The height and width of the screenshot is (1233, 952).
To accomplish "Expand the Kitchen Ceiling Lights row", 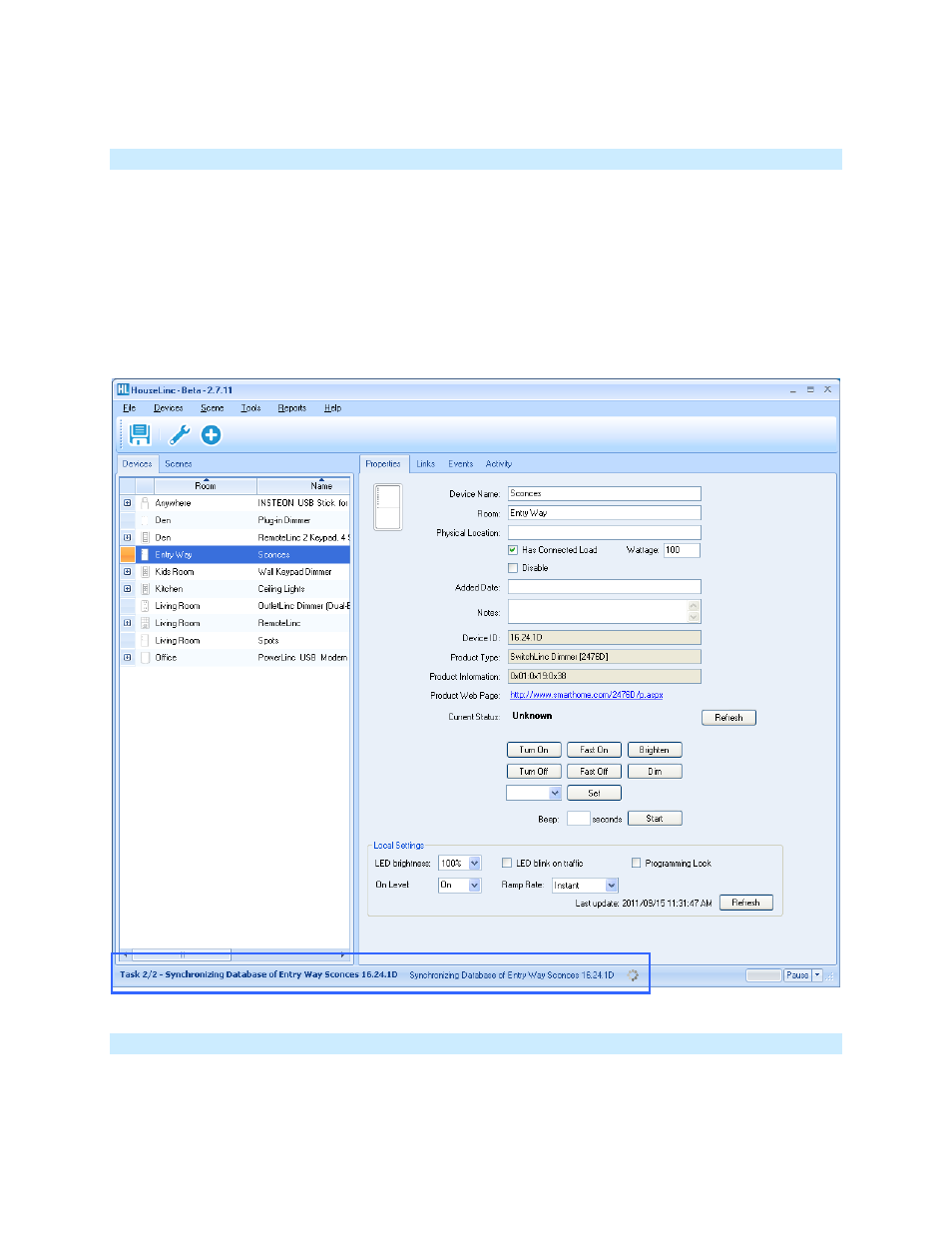I will tap(127, 589).
